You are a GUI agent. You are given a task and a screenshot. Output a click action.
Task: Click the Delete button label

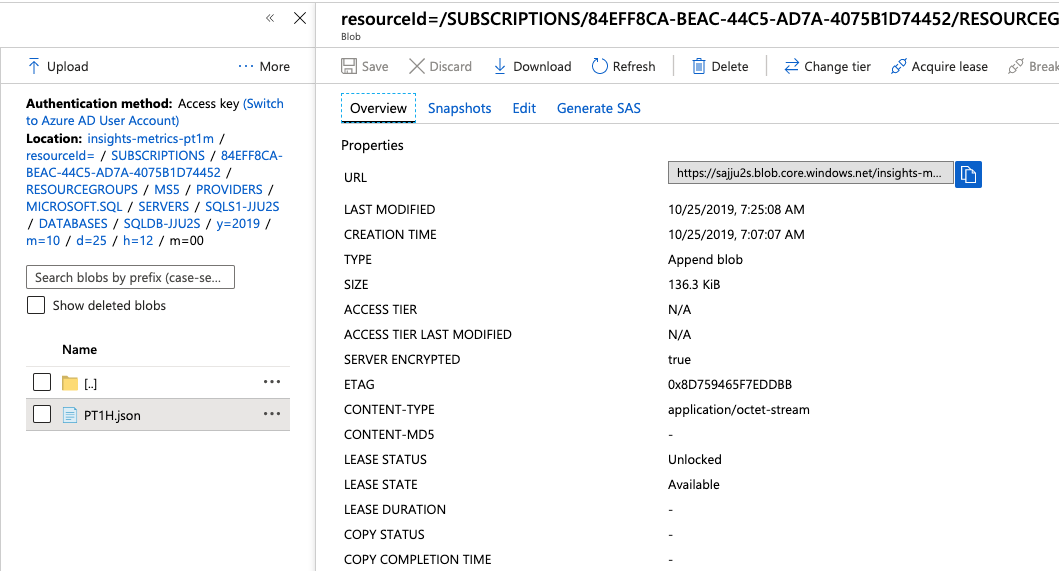(x=729, y=66)
